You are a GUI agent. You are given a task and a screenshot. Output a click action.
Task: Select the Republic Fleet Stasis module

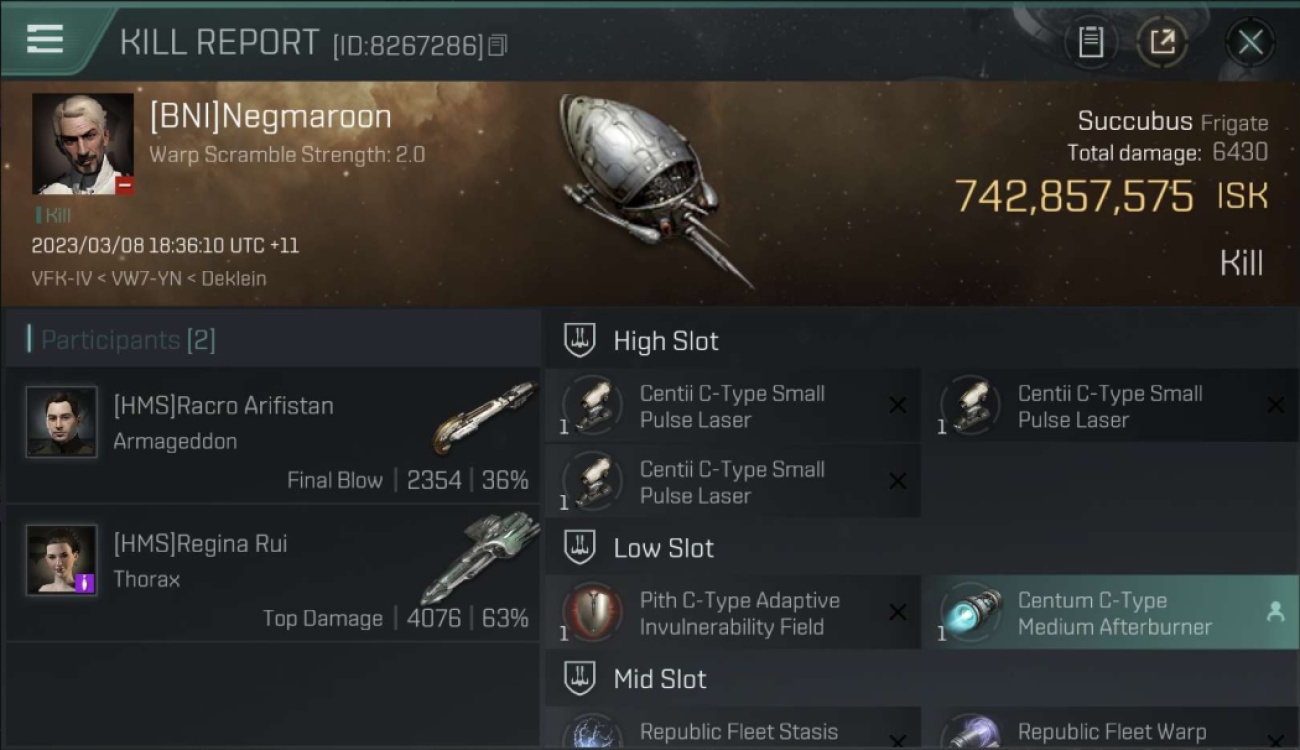(x=732, y=731)
